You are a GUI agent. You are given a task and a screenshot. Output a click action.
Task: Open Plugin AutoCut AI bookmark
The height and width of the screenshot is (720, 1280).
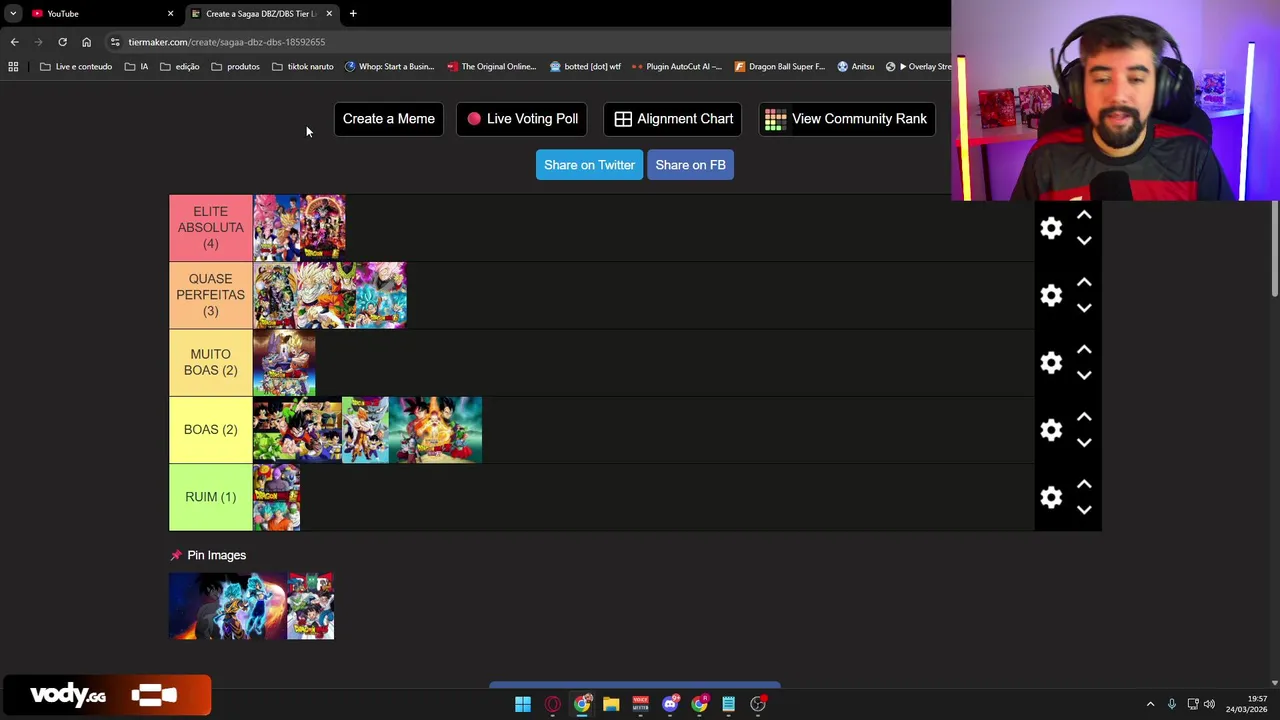pos(677,67)
